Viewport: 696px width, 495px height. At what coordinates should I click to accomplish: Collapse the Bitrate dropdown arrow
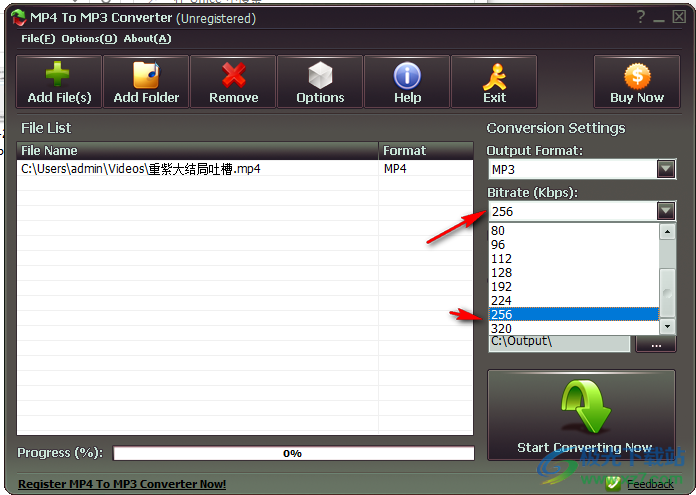click(666, 211)
